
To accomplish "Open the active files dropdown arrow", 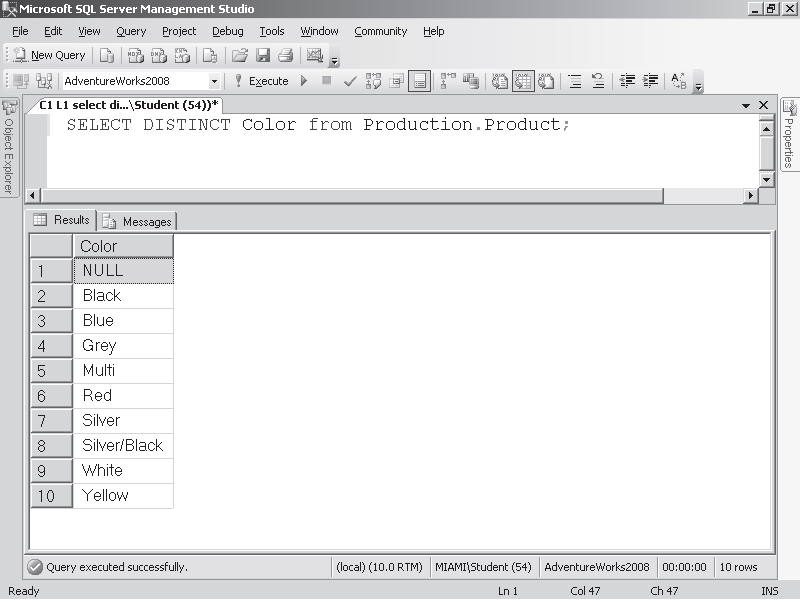I will (746, 106).
